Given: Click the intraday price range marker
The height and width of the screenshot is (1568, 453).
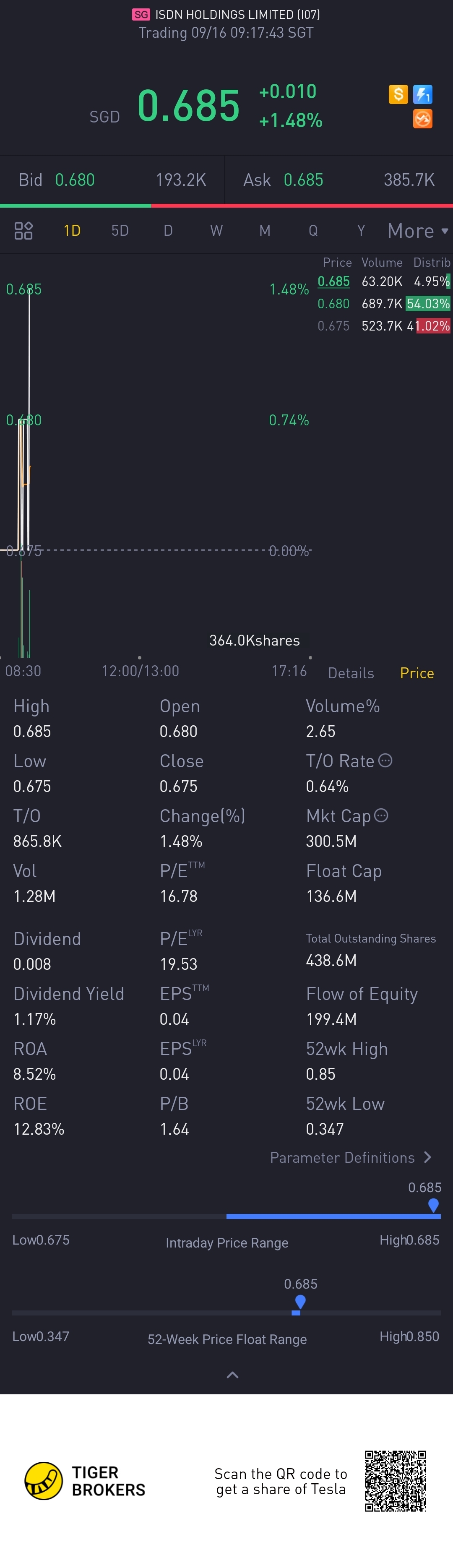Looking at the screenshot, I should (x=434, y=1205).
